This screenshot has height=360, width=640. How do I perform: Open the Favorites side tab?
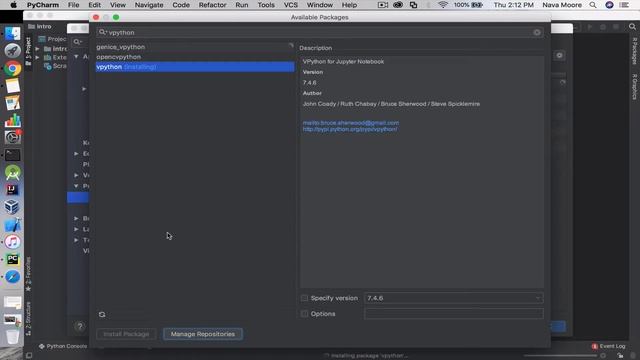(x=28, y=274)
